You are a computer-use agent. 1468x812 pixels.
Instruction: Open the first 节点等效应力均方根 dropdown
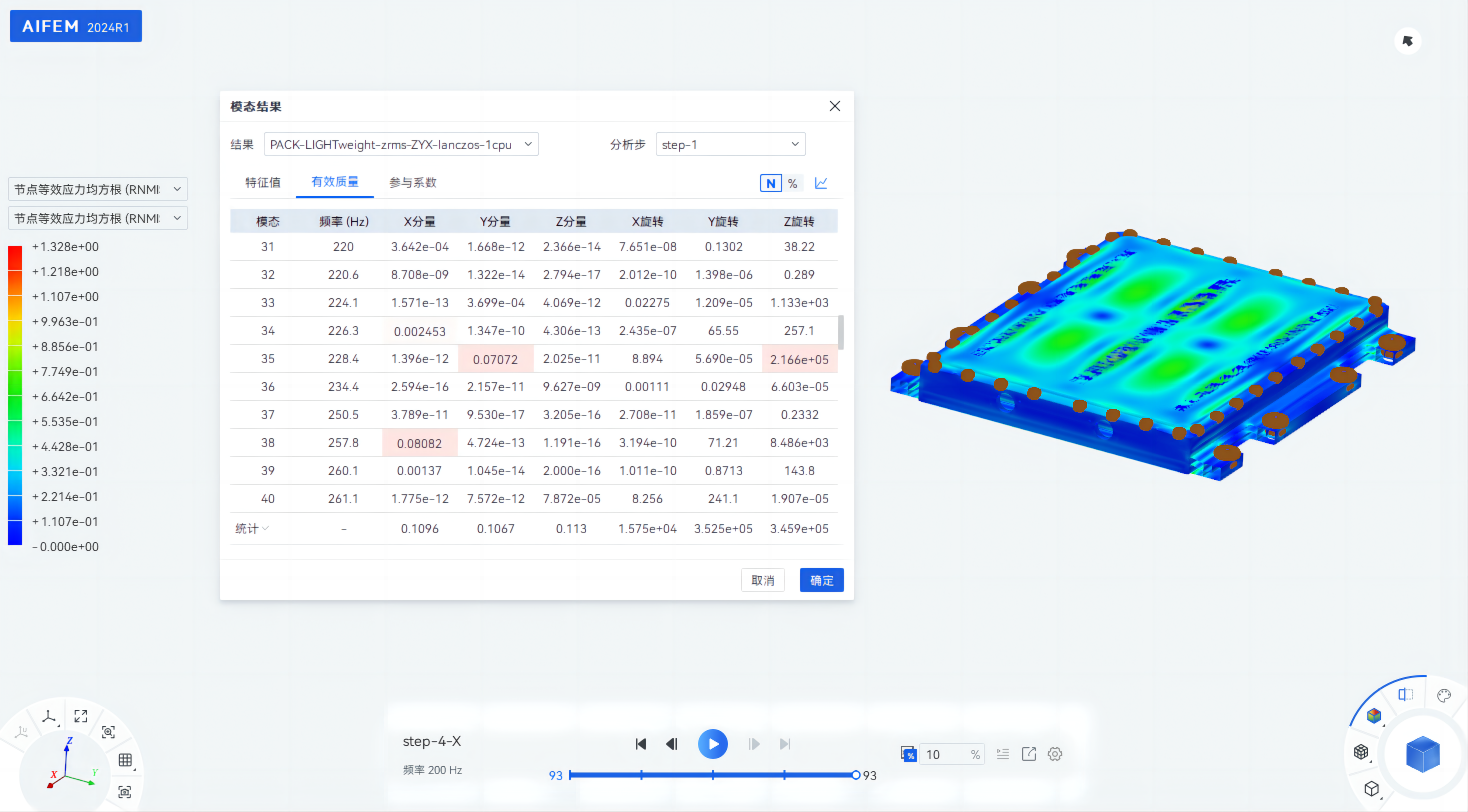tap(98, 189)
